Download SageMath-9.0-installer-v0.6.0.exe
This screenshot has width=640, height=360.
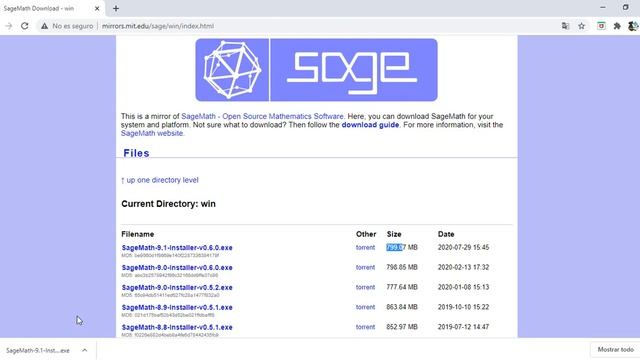click(x=177, y=268)
